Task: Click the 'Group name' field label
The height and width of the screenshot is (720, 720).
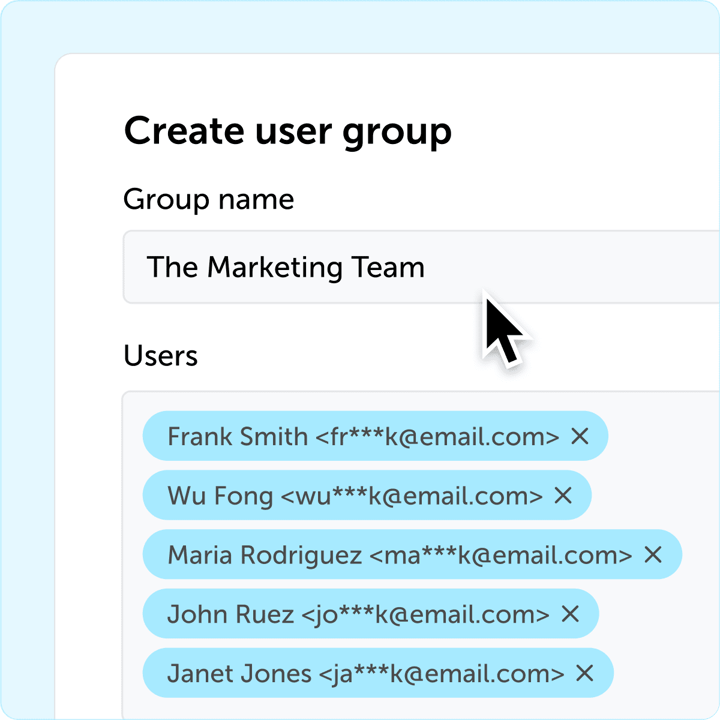Action: tap(208, 200)
